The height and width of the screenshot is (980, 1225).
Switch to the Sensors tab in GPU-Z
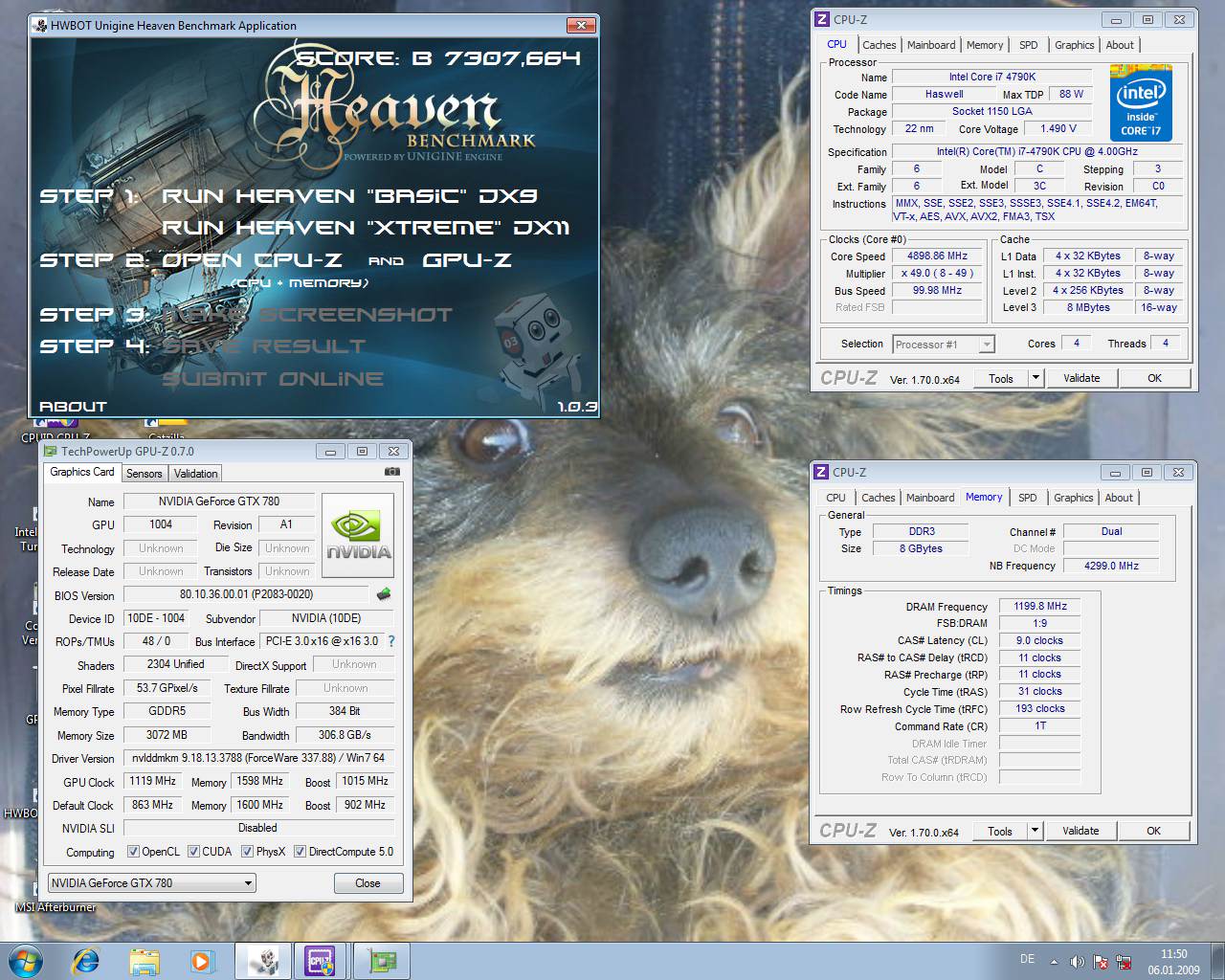click(x=145, y=474)
